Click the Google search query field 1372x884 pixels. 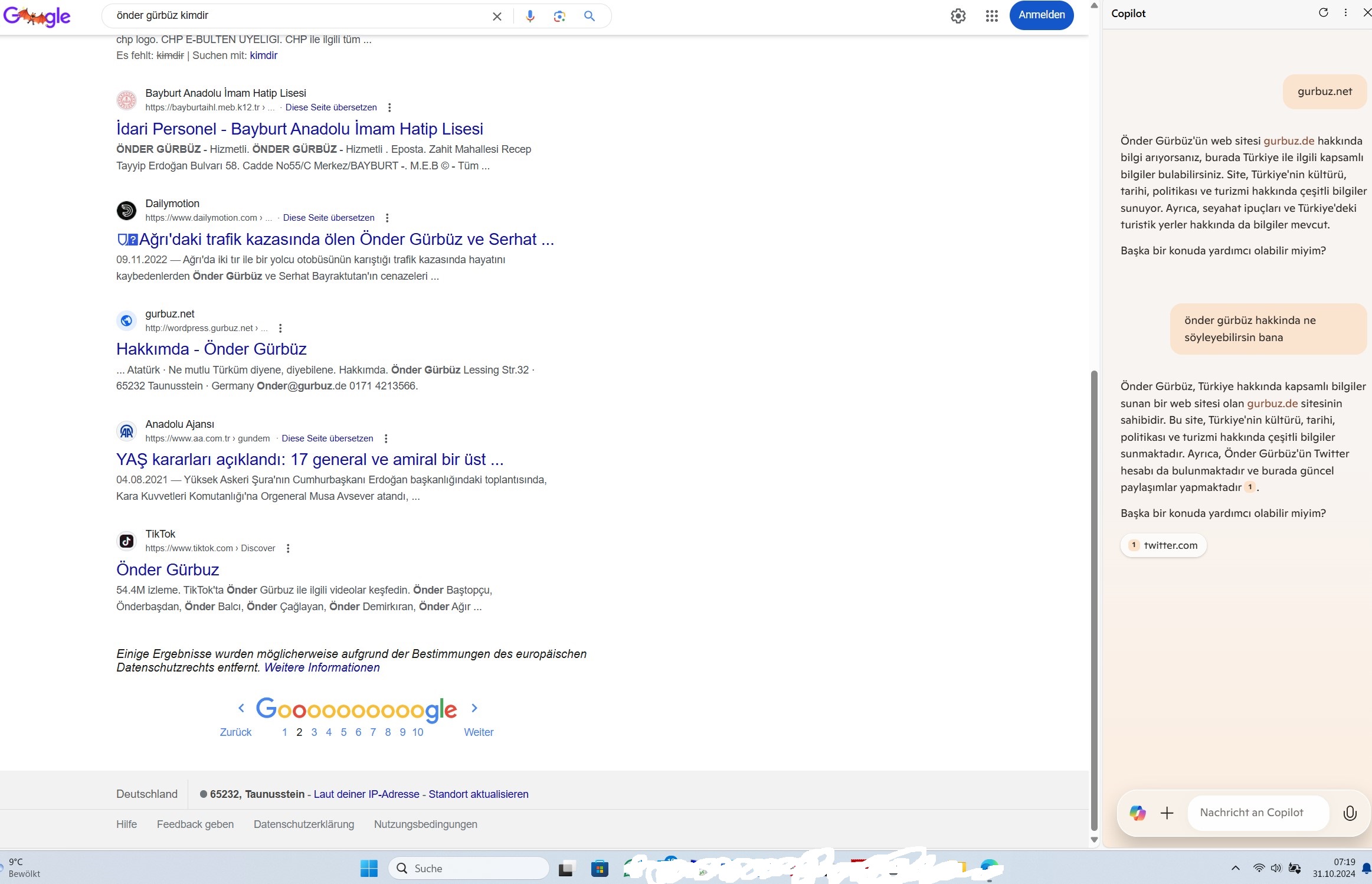(301, 16)
